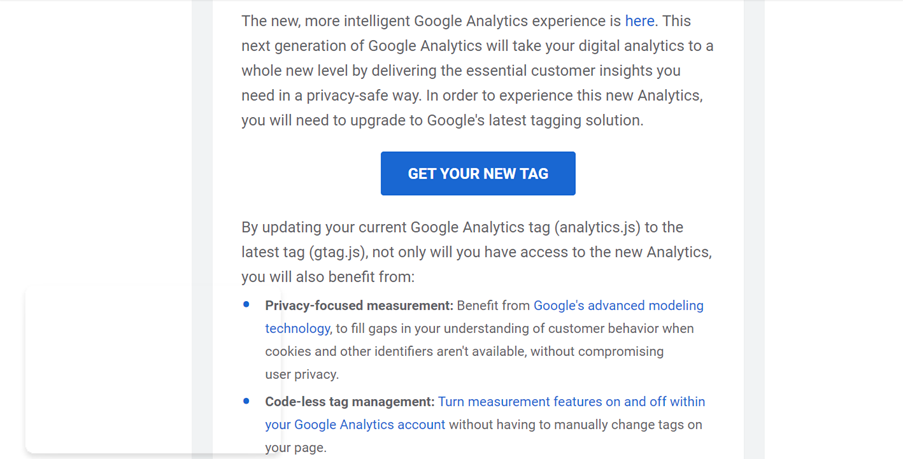The height and width of the screenshot is (459, 903).
Task: Click the "Privacy-focused measurement:" bold heading
Action: [359, 306]
